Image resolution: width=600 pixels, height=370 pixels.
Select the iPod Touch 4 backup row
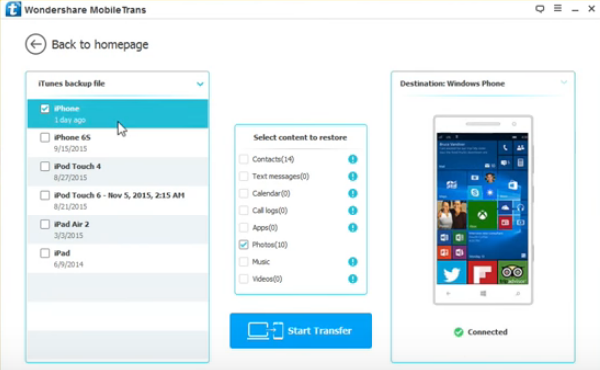[118, 172]
